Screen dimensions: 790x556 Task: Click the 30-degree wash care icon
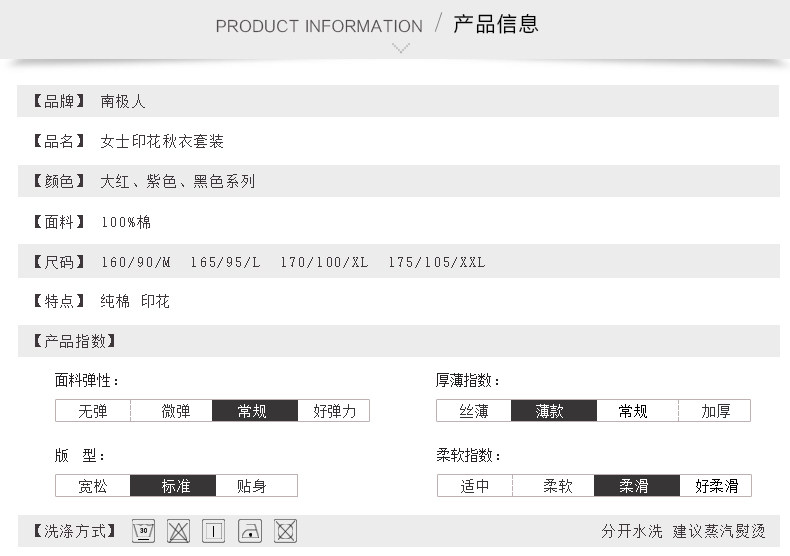point(143,531)
